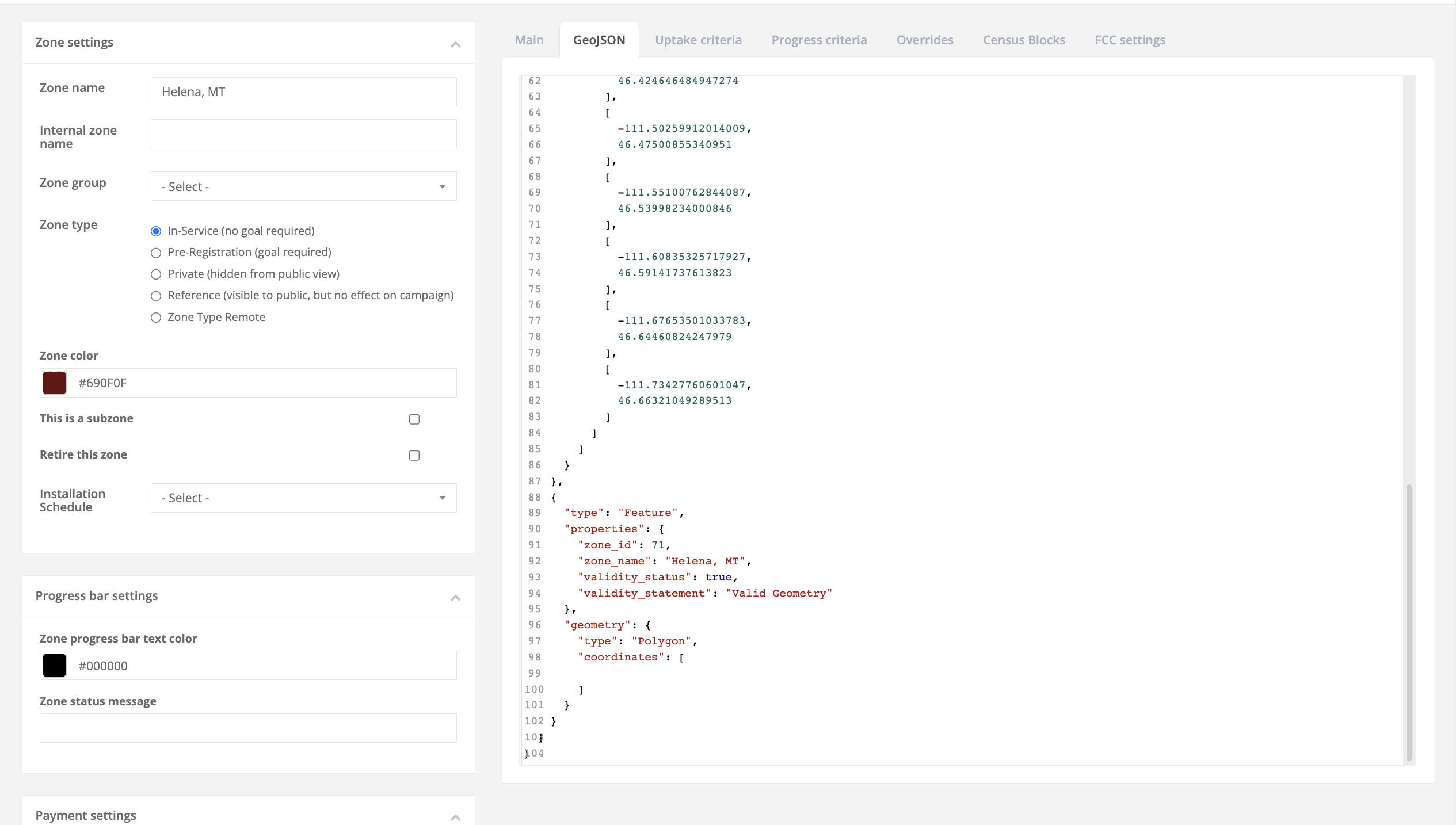Enable the subzone checkbox
The image size is (1456, 825).
tap(414, 419)
